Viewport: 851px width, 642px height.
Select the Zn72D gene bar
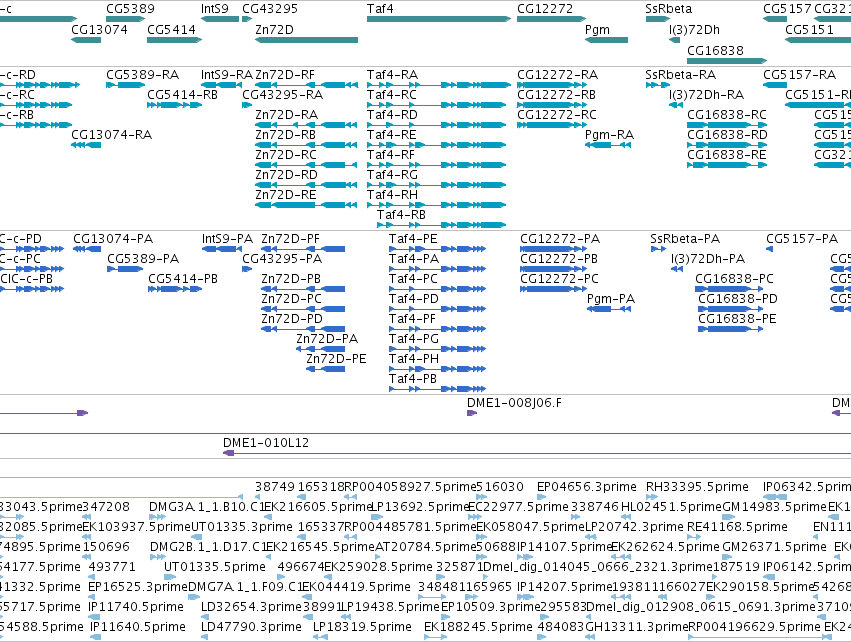pos(307,40)
